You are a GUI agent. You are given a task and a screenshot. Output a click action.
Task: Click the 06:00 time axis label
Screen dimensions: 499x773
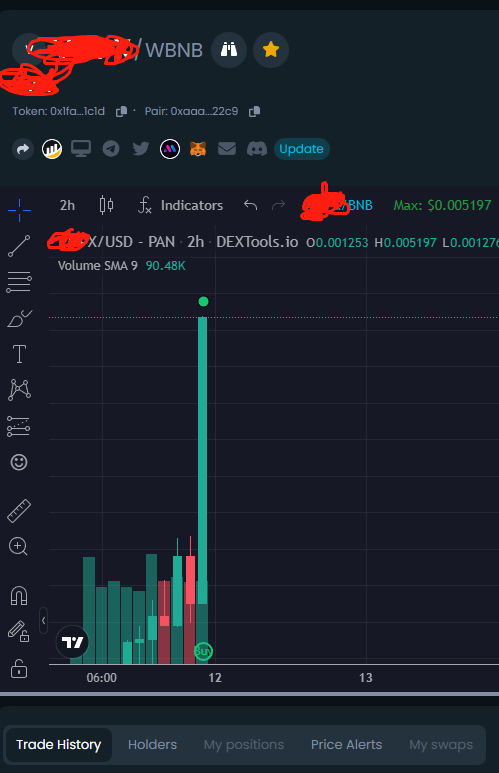tap(102, 677)
